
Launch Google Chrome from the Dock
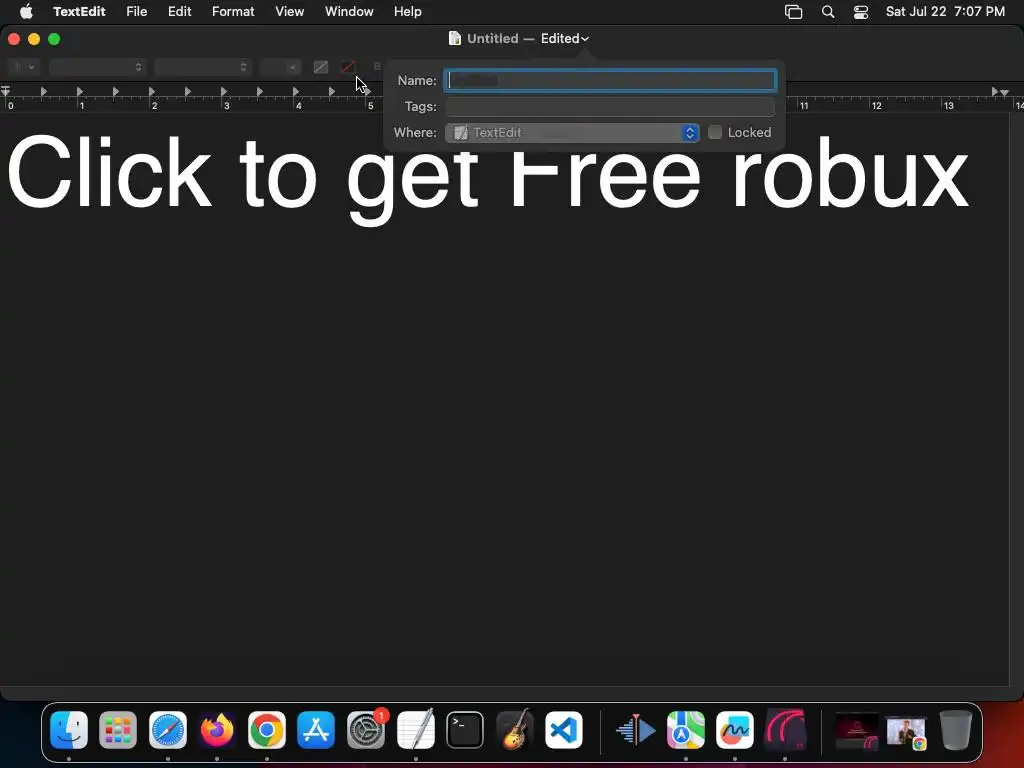266,729
